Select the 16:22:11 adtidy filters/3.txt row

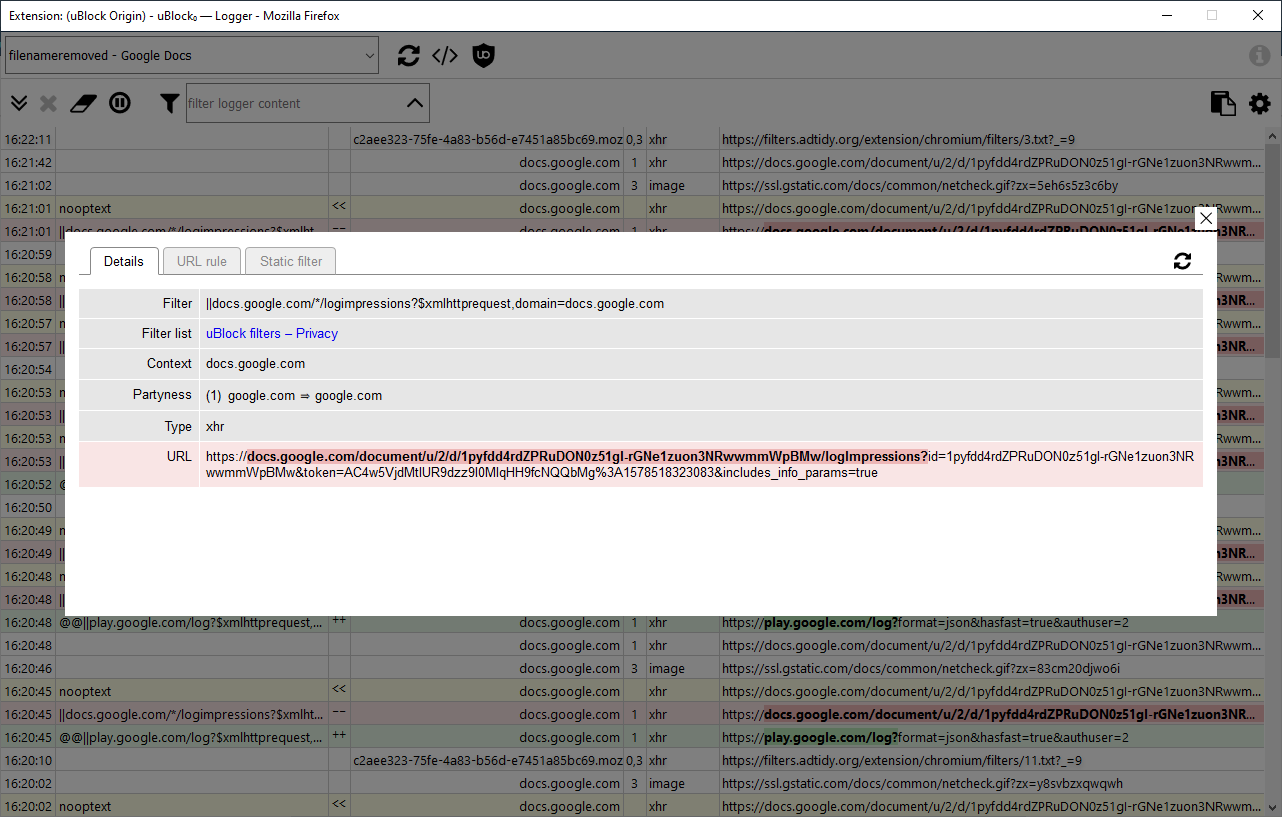633,139
